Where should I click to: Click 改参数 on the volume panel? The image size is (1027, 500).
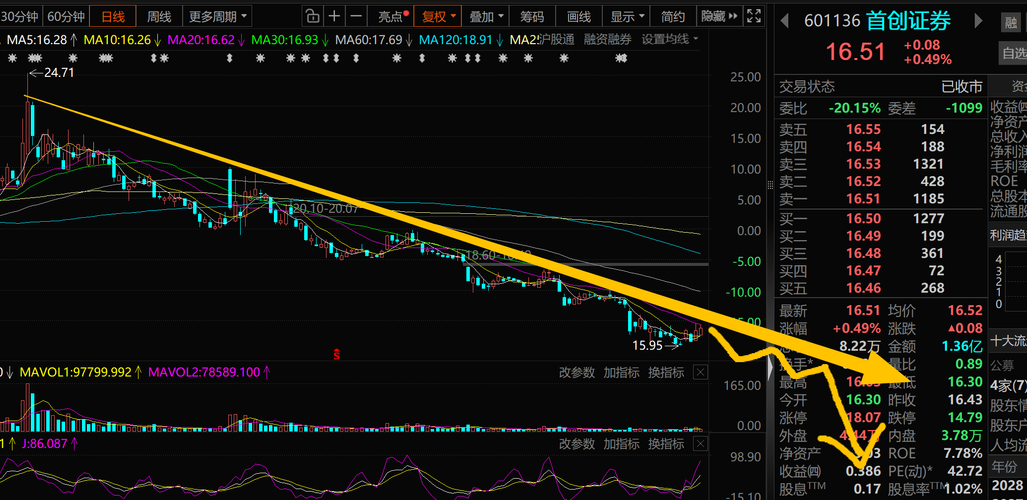tap(576, 373)
